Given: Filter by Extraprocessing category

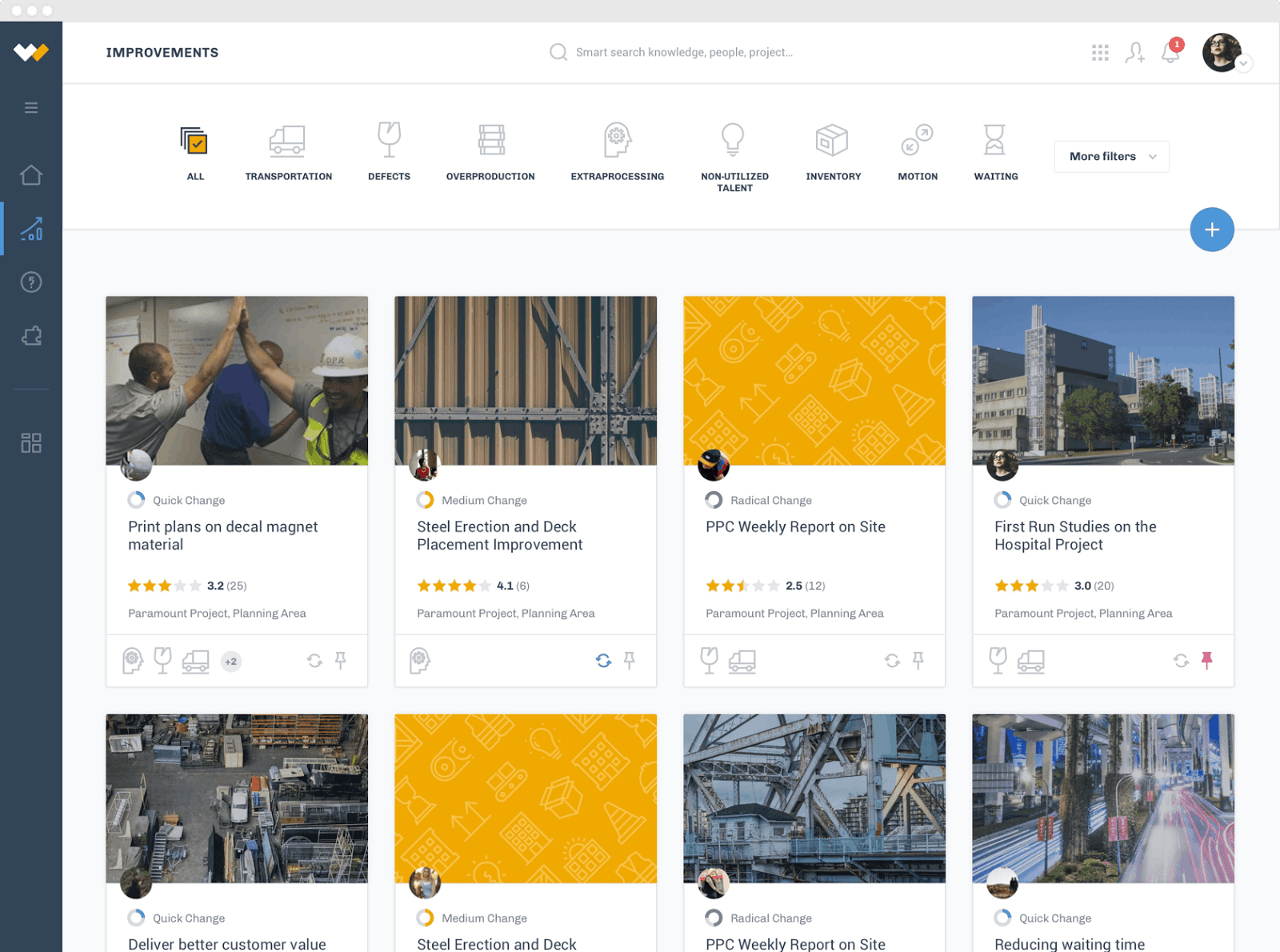Looking at the screenshot, I should tap(618, 152).
